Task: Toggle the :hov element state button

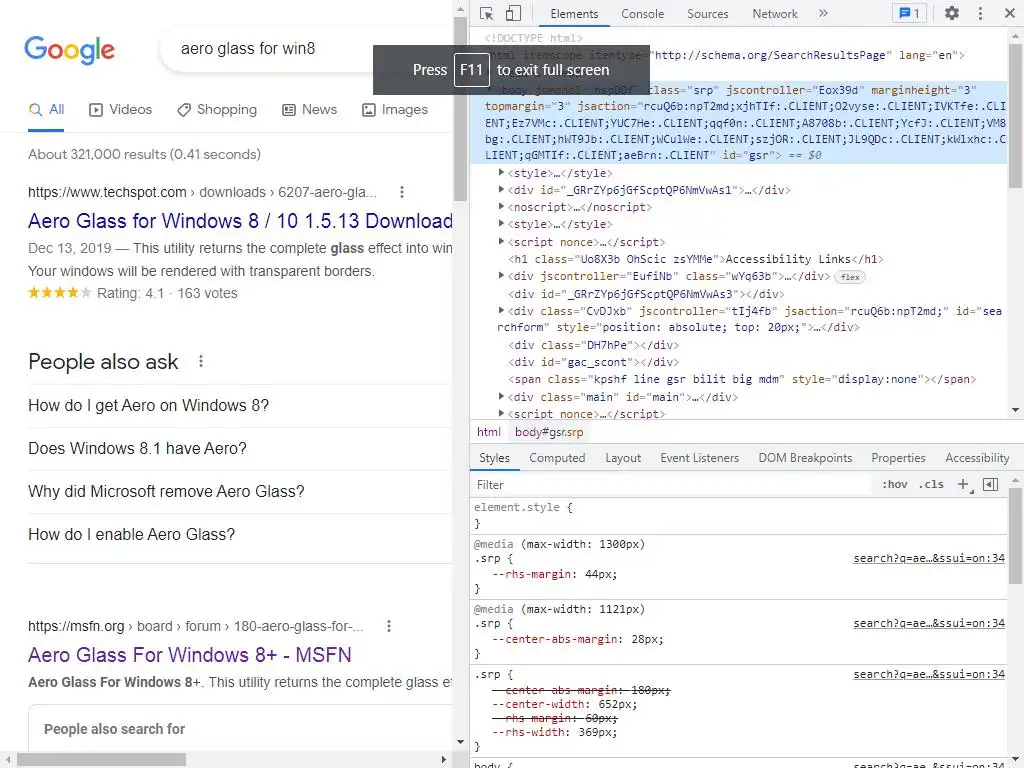Action: pyautogui.click(x=894, y=485)
